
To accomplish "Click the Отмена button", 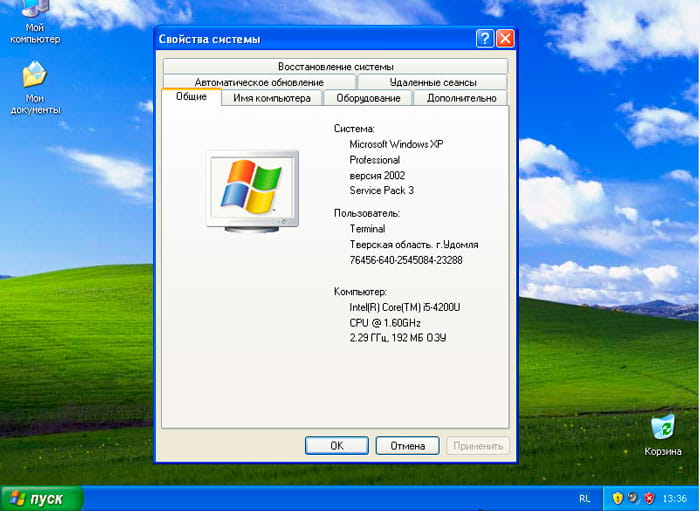I will coord(407,445).
